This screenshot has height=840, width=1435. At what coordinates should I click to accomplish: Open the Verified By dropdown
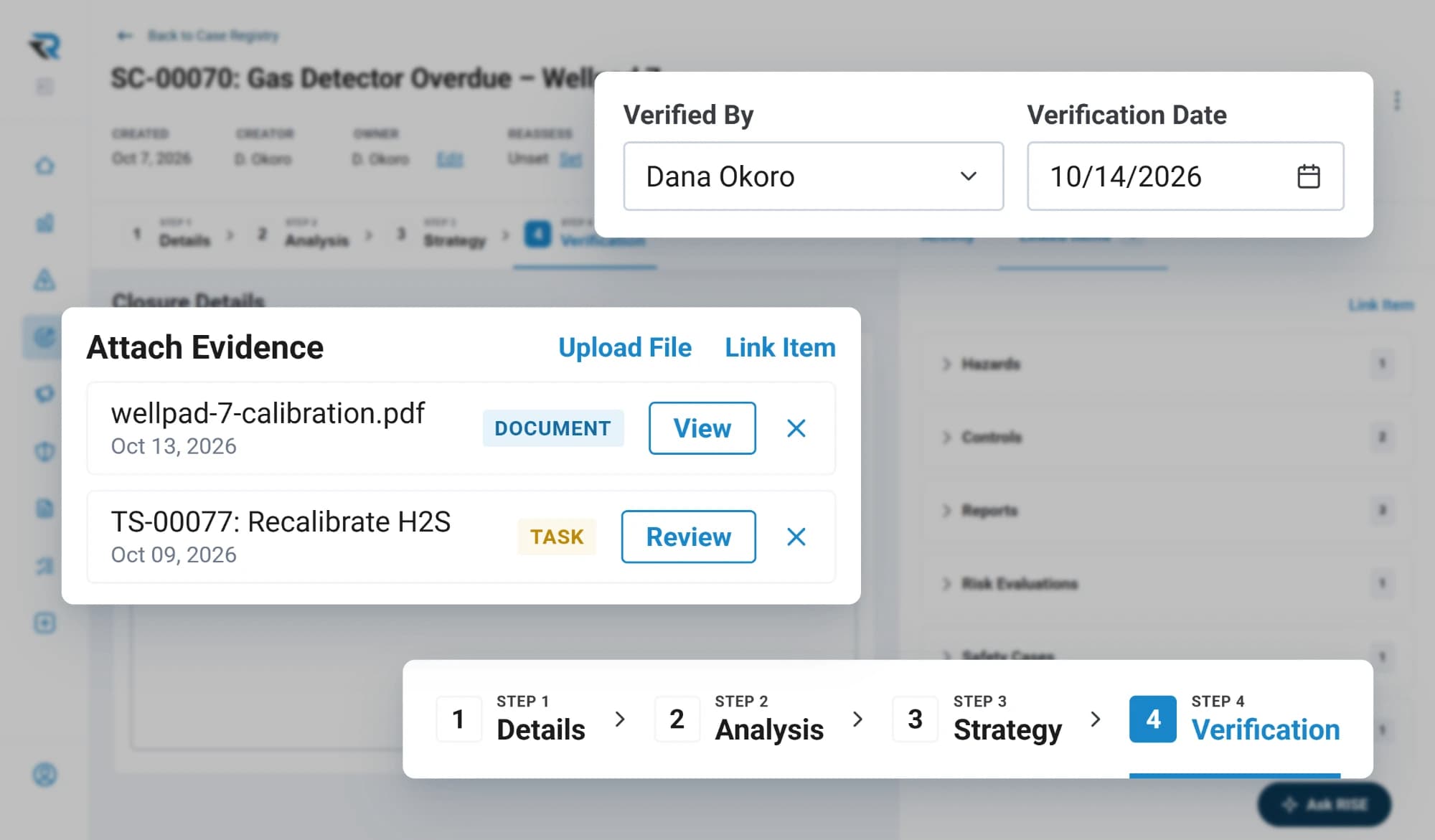pyautogui.click(x=813, y=176)
